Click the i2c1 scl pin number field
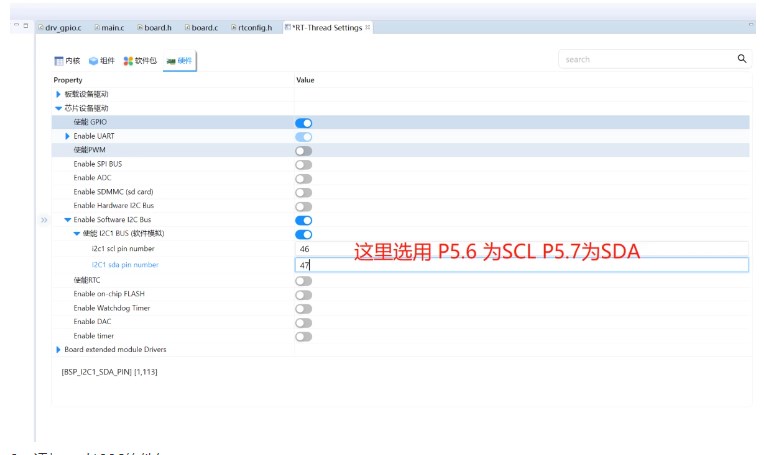Viewport: 764px width, 455px height. click(x=521, y=248)
